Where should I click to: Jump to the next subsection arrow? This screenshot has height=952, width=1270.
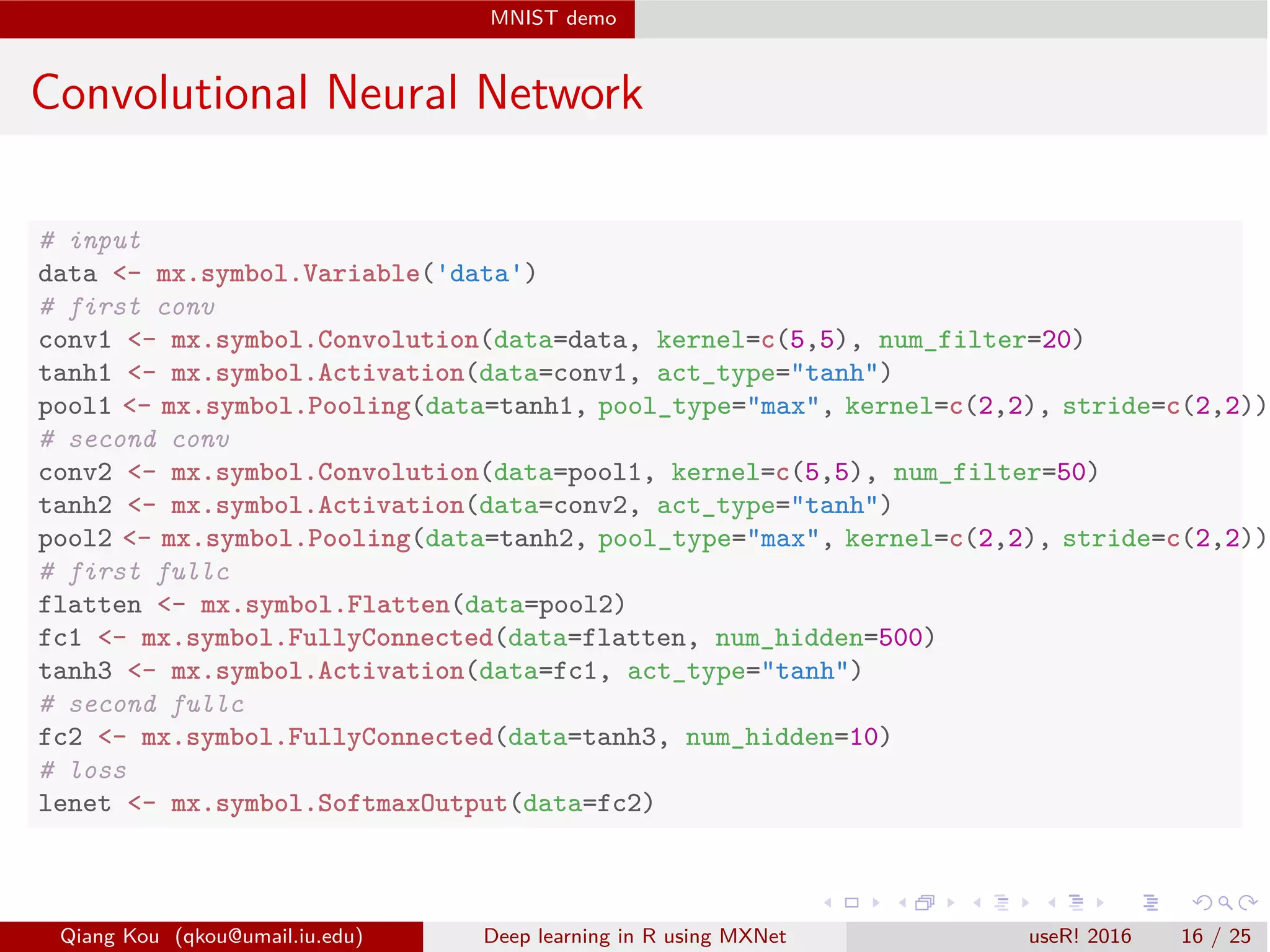[1026, 903]
